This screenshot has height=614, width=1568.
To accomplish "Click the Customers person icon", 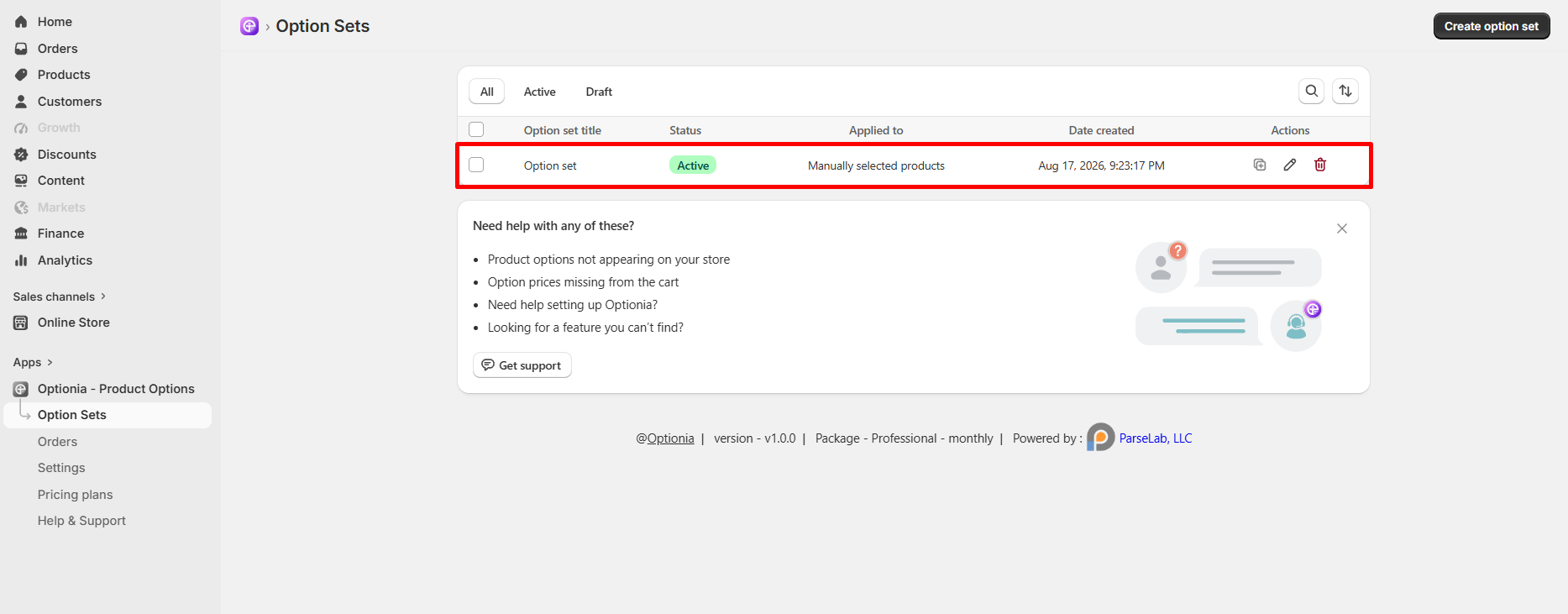I will click(21, 102).
